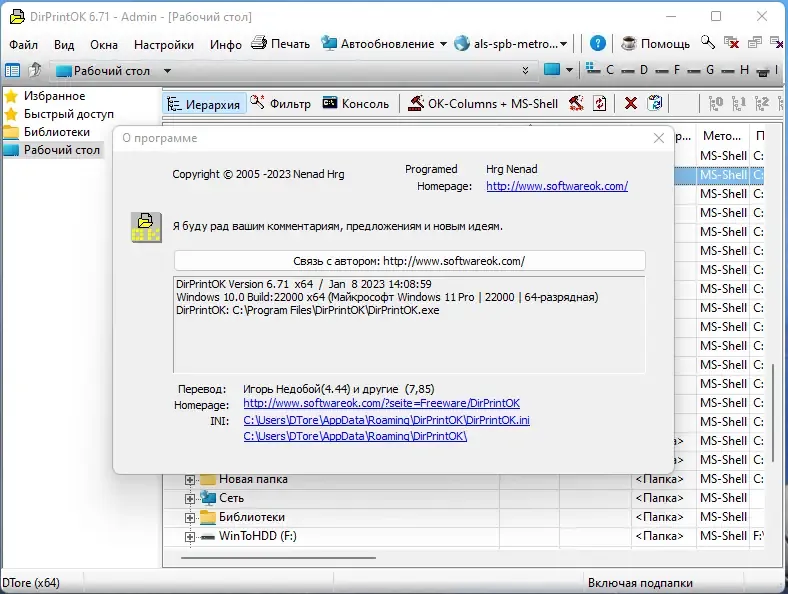Image resolution: width=788 pixels, height=594 pixels.
Task: Open the dropdown arrow next to desktop icon
Action: tap(569, 70)
